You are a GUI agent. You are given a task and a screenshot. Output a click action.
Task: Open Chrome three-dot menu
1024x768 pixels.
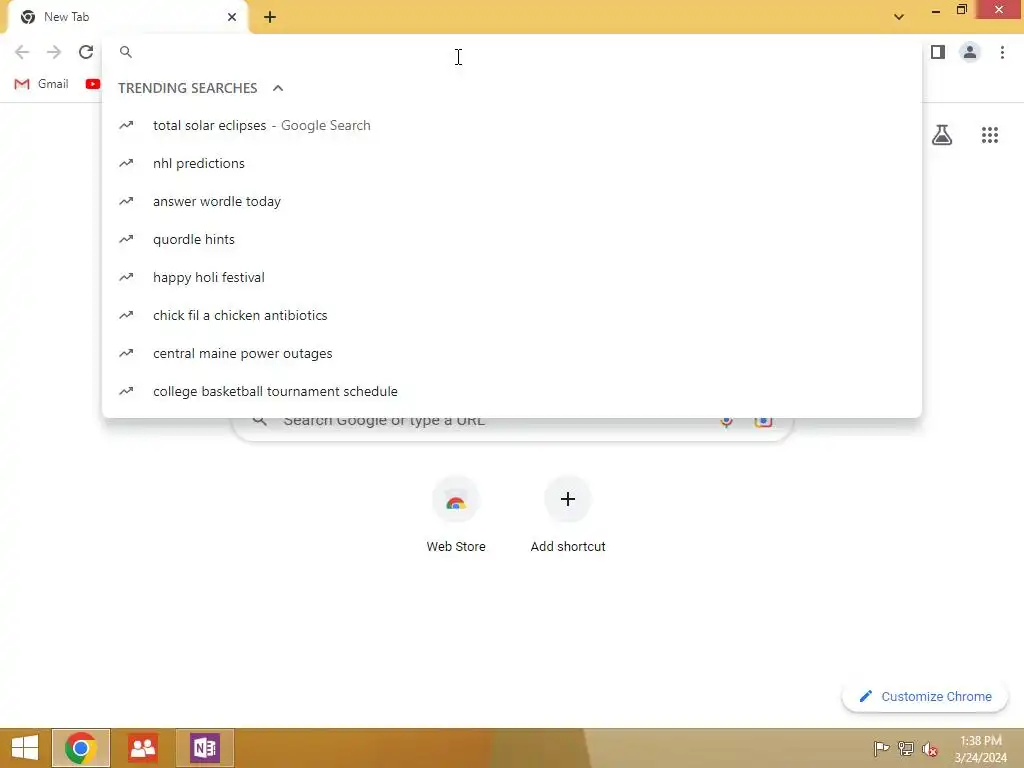(1002, 52)
